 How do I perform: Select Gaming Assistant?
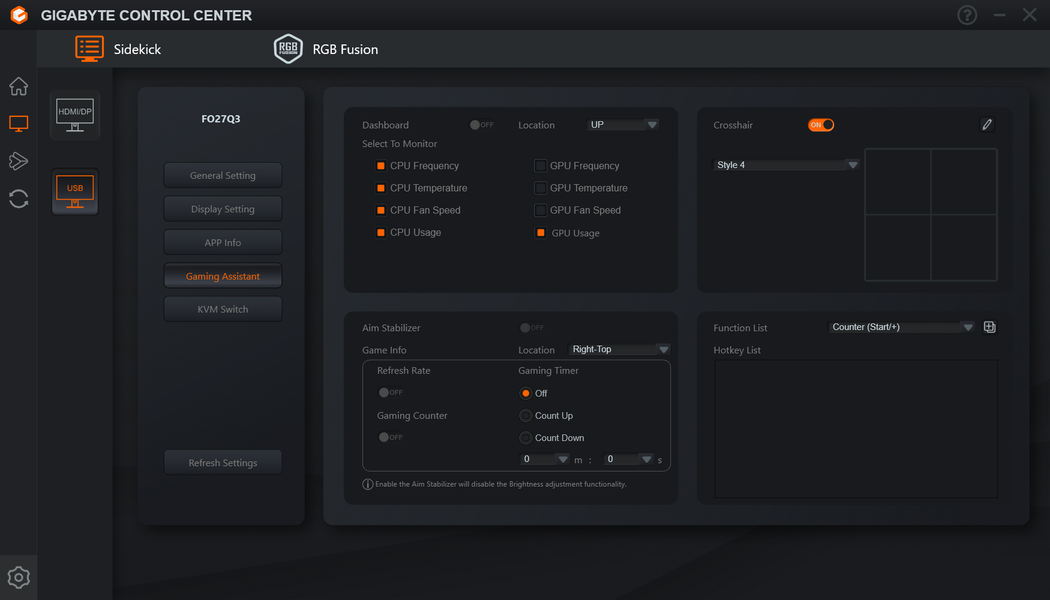tap(223, 276)
